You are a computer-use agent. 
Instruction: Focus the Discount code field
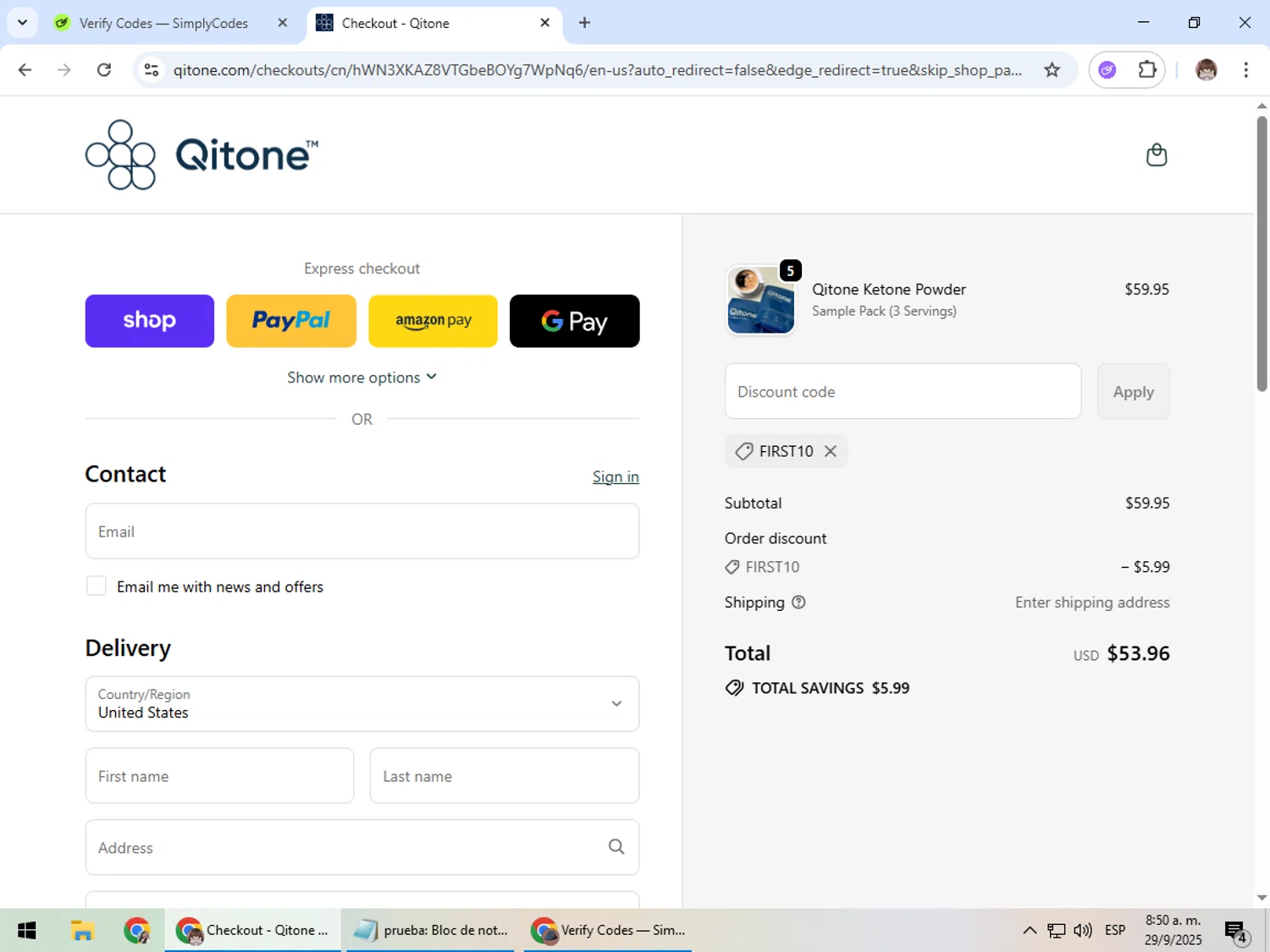click(x=903, y=392)
